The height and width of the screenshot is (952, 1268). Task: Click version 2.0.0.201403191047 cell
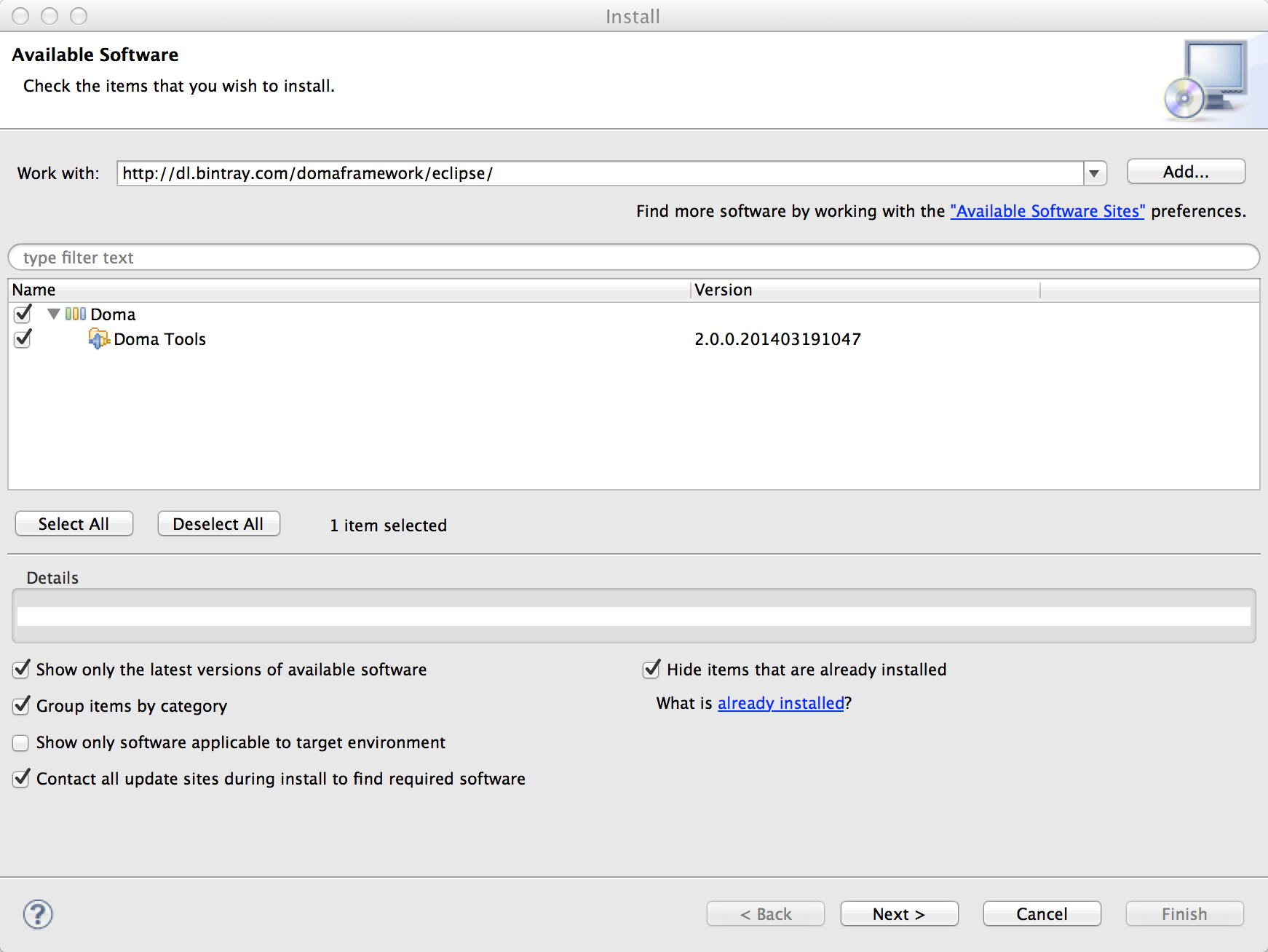click(x=777, y=339)
